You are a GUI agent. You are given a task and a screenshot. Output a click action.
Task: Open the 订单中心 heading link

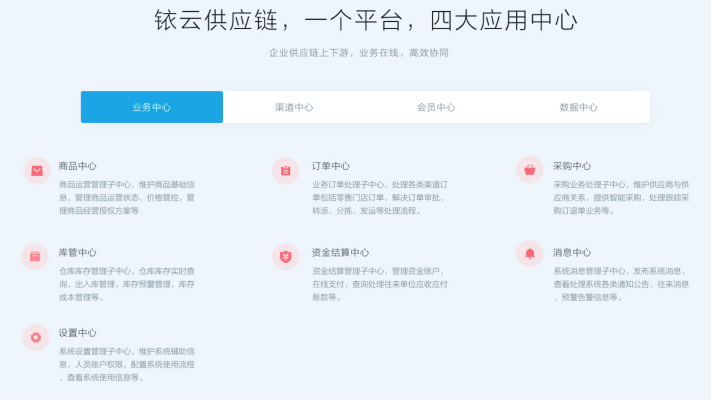331,166
